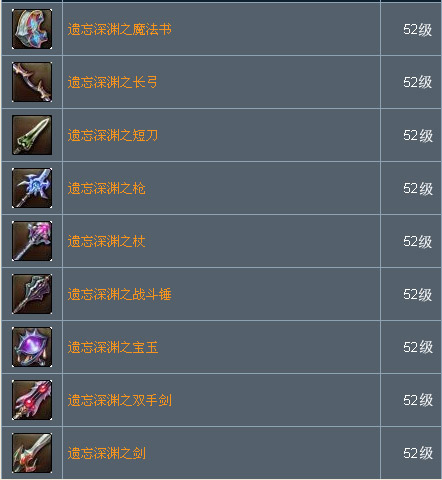Open the 遗忘深渊之长弓 link

point(113,82)
